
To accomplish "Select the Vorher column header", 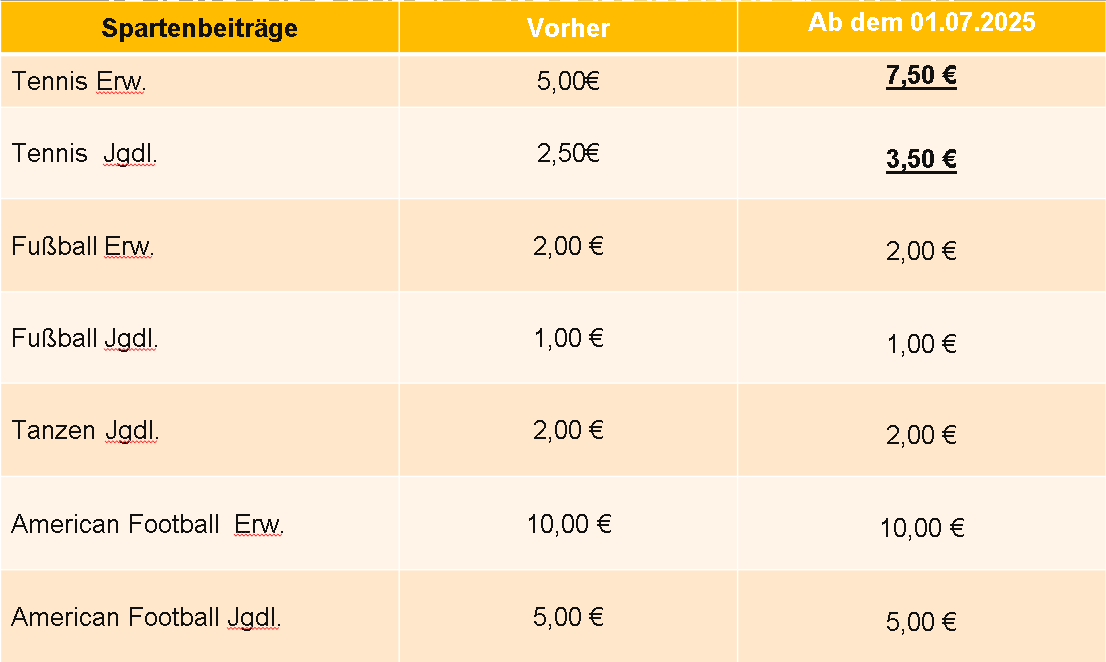I will tap(568, 28).
